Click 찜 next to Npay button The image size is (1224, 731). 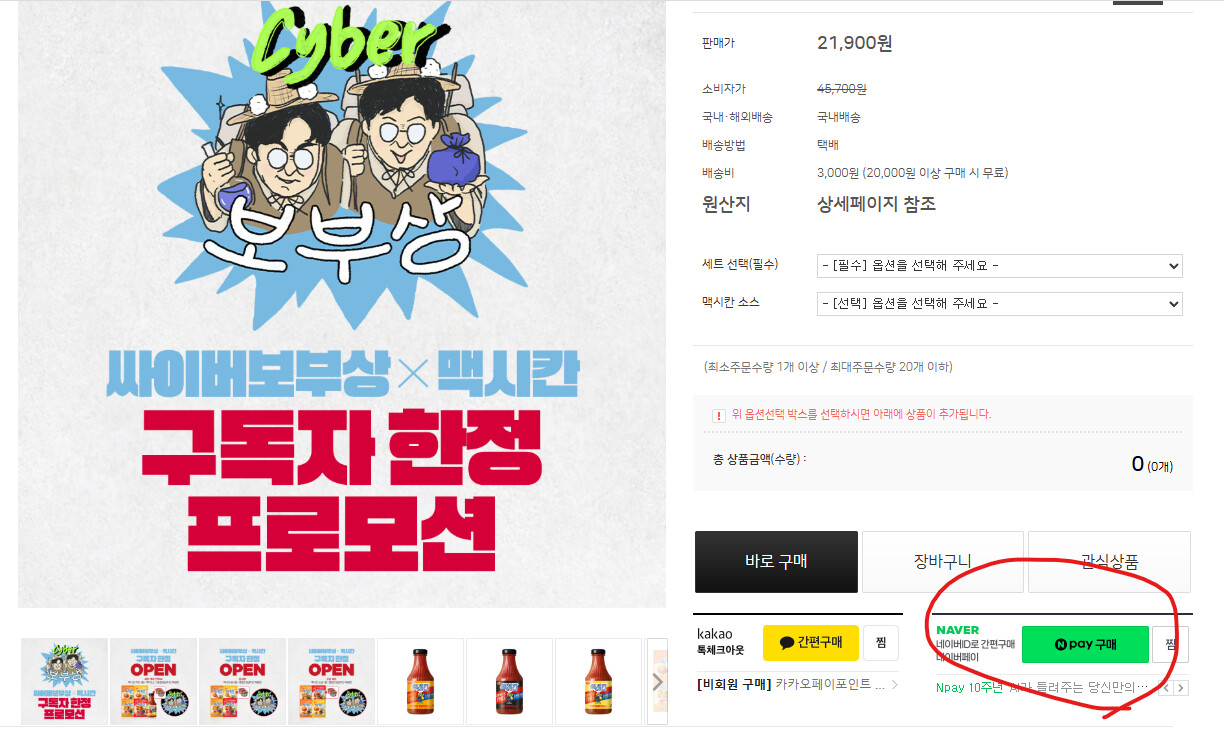(x=1170, y=644)
